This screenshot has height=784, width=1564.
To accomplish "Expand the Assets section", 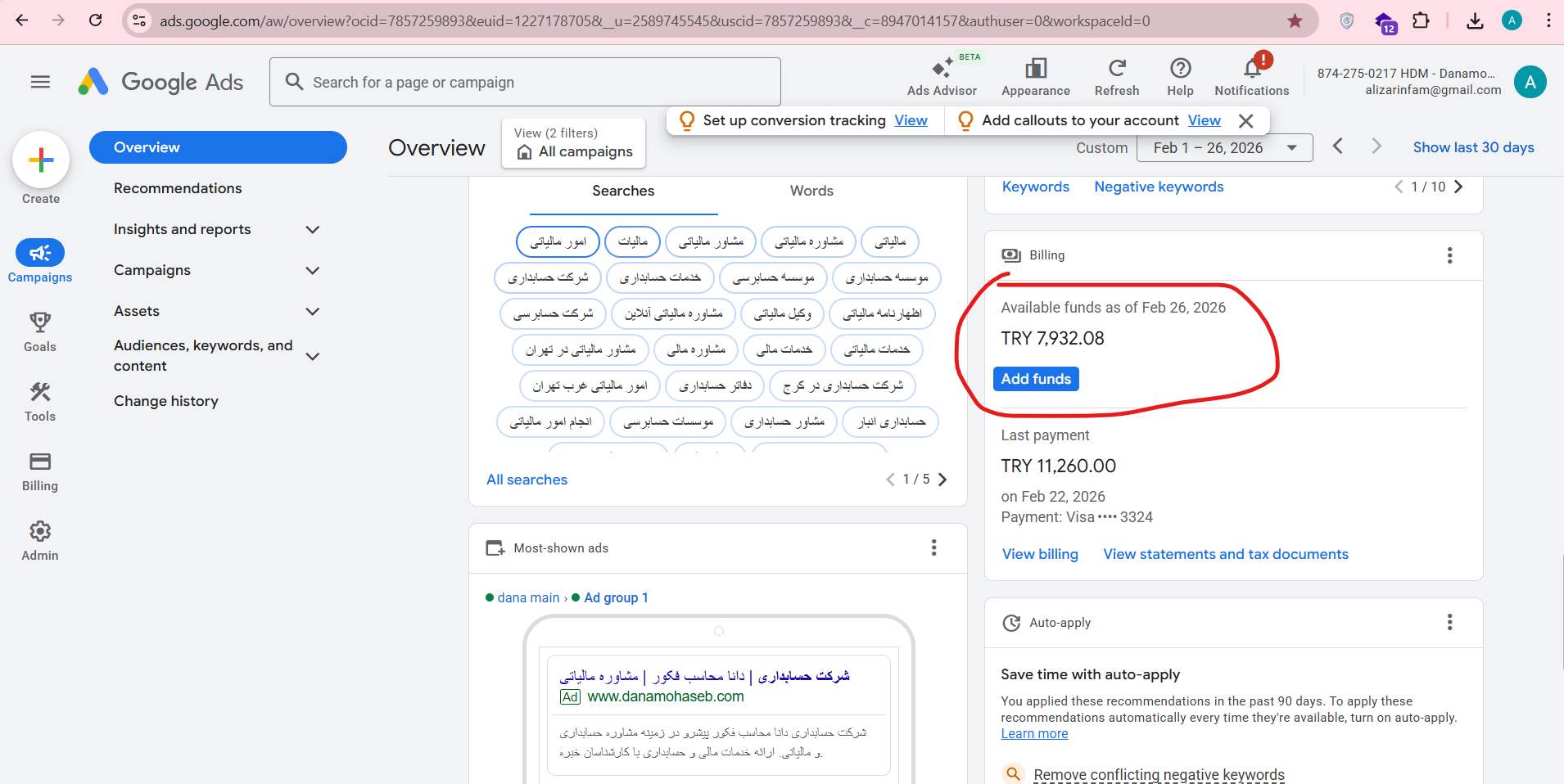I will point(312,312).
